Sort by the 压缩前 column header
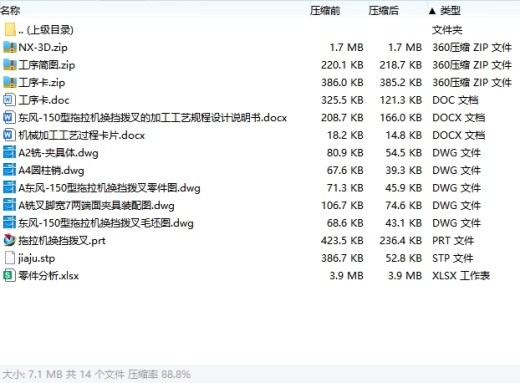Image resolution: width=520 pixels, height=383 pixels. pyautogui.click(x=325, y=11)
